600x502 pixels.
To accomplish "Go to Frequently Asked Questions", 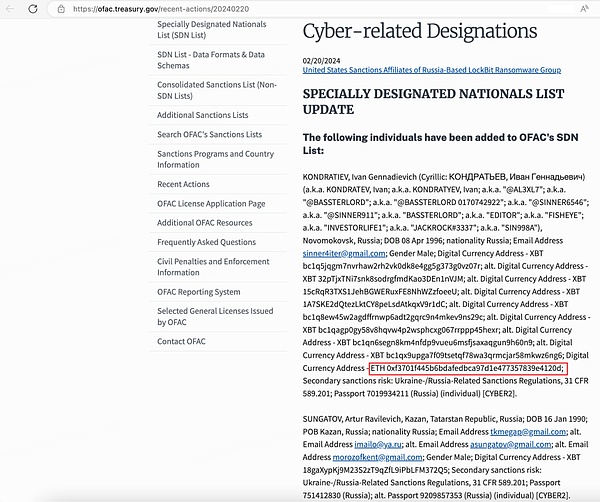I will [x=206, y=242].
